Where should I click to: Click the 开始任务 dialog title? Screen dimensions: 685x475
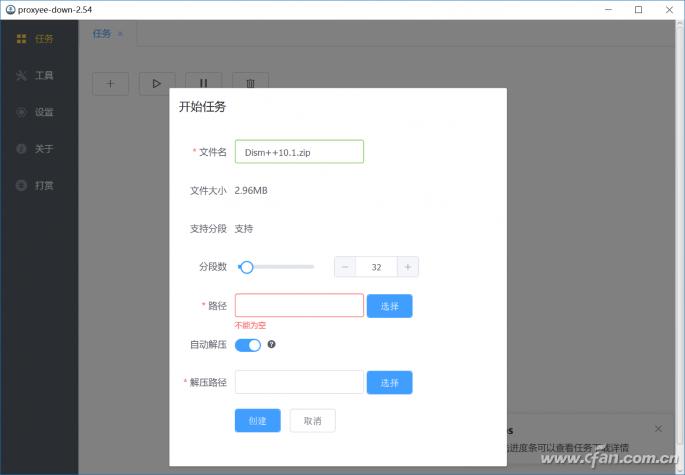(202, 107)
